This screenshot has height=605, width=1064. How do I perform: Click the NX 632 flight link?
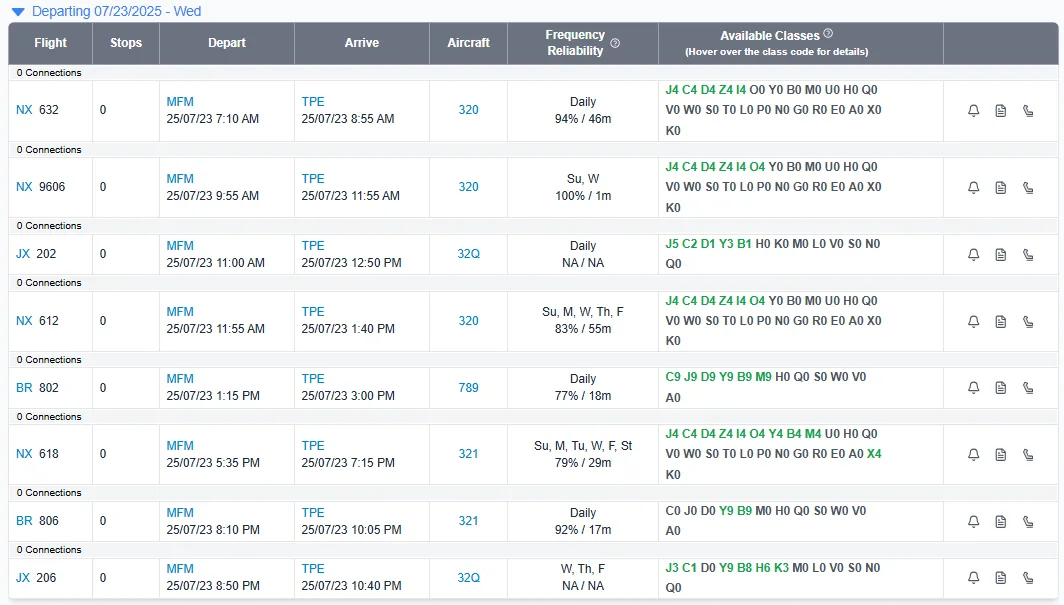37,110
